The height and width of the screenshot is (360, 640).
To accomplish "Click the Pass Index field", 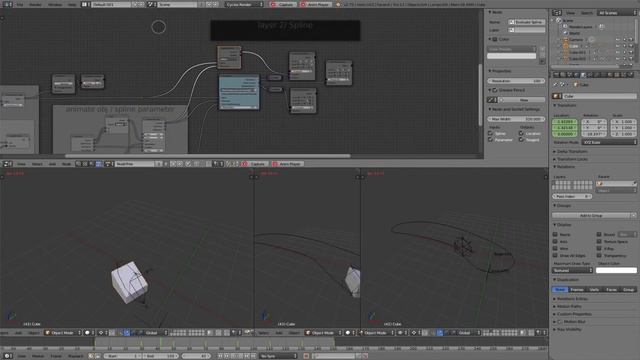I will [572, 196].
